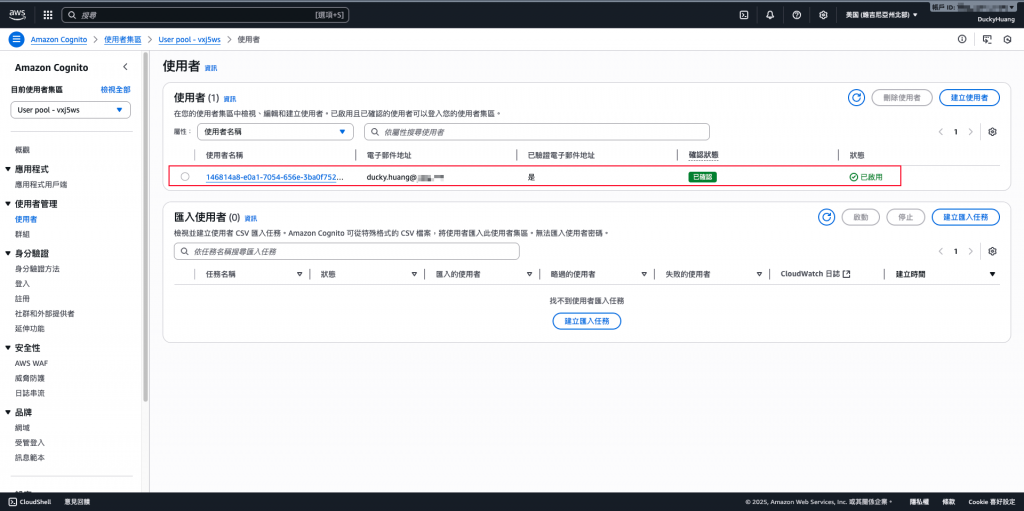Open CloudWatch logs external link icon
This screenshot has width=1024, height=511.
pos(846,274)
